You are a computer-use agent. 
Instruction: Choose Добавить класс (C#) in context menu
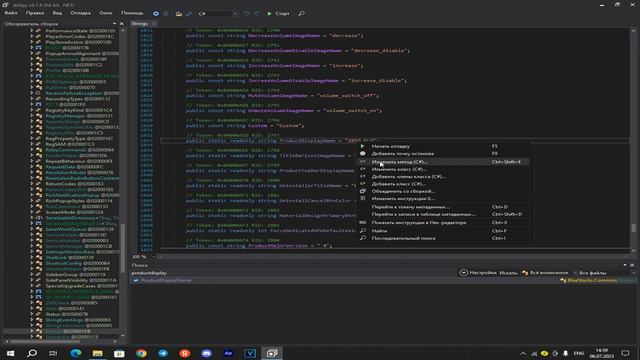click(444, 184)
